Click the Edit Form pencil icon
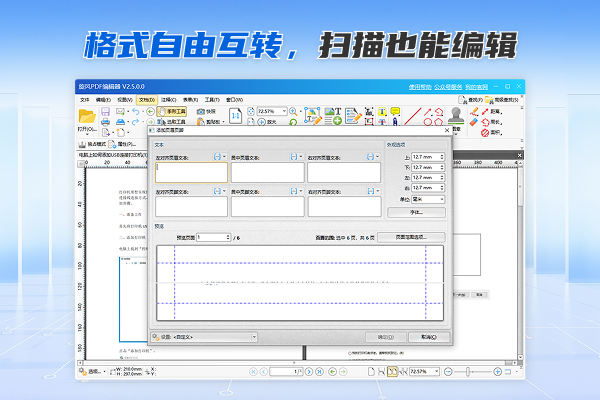 click(353, 116)
